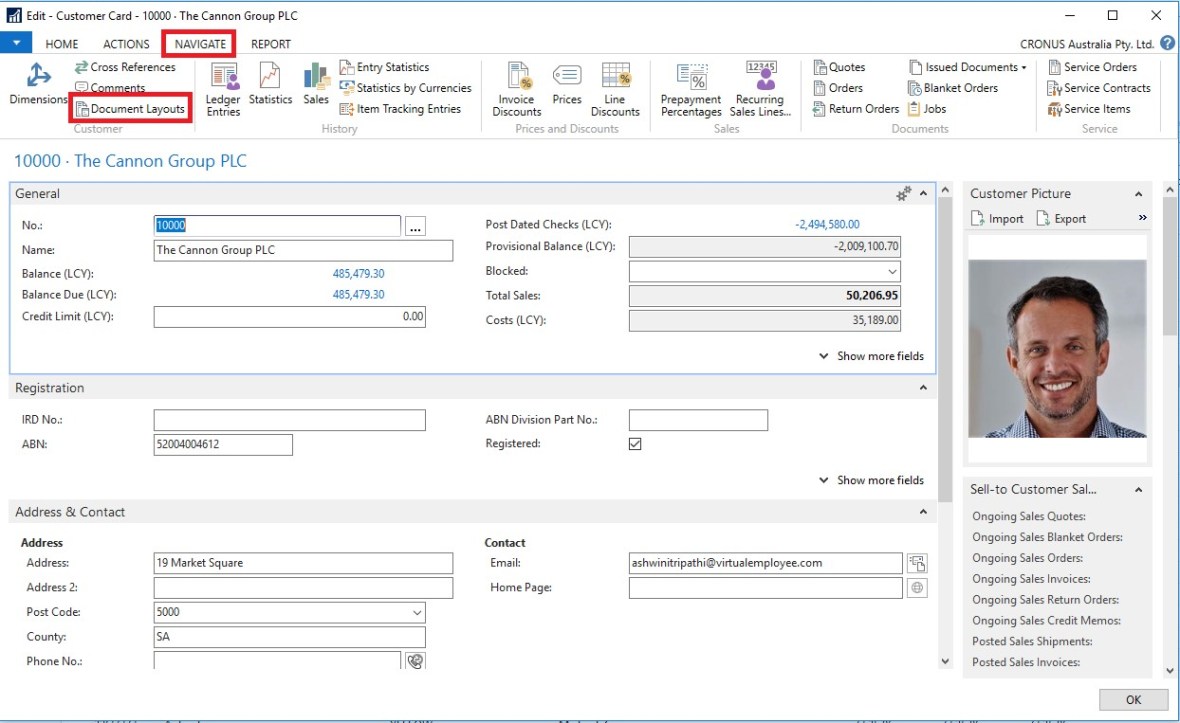Collapse the Registration section
Screen dimensions: 1180x723
(922, 388)
